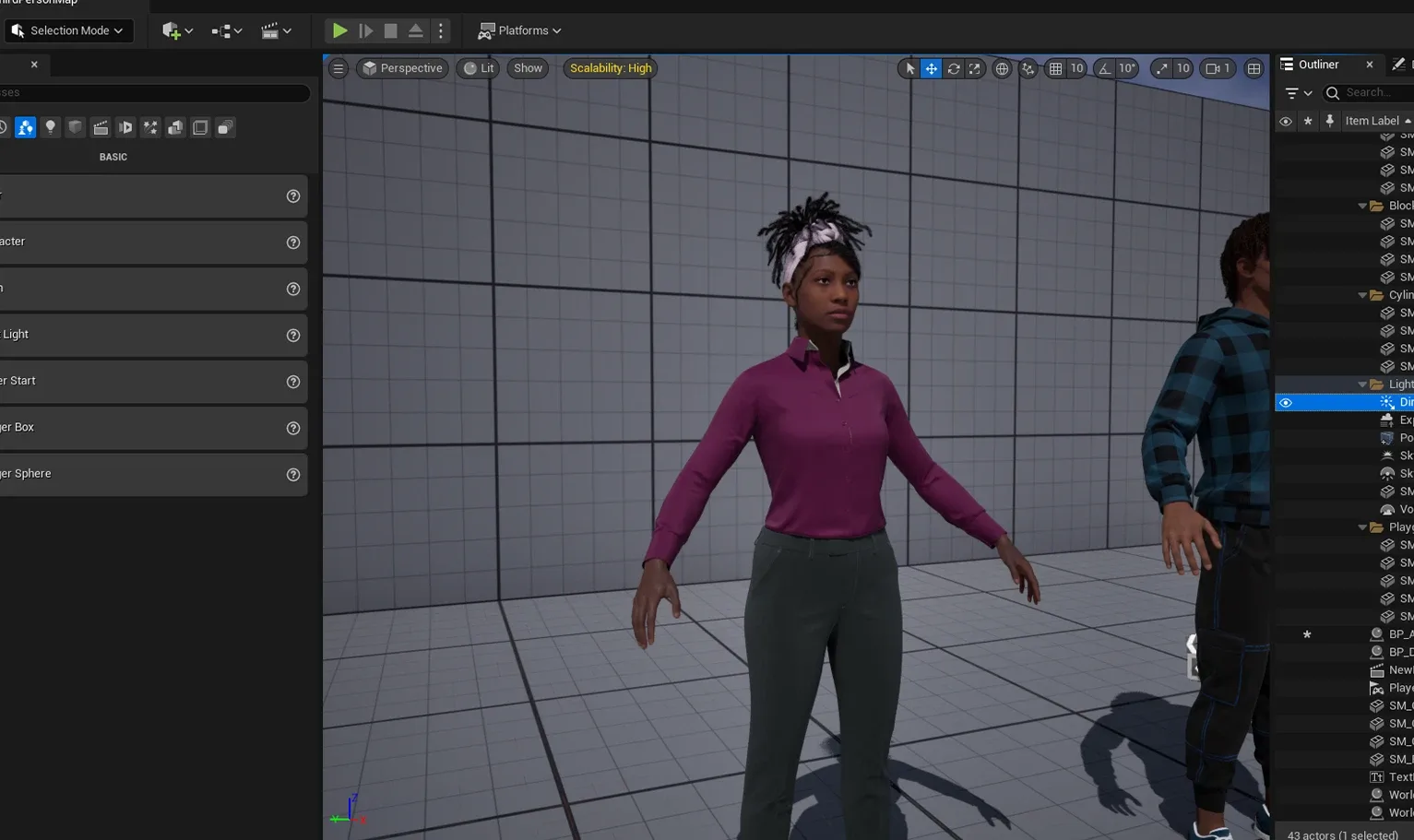Select the Cinematic category icon

(101, 127)
